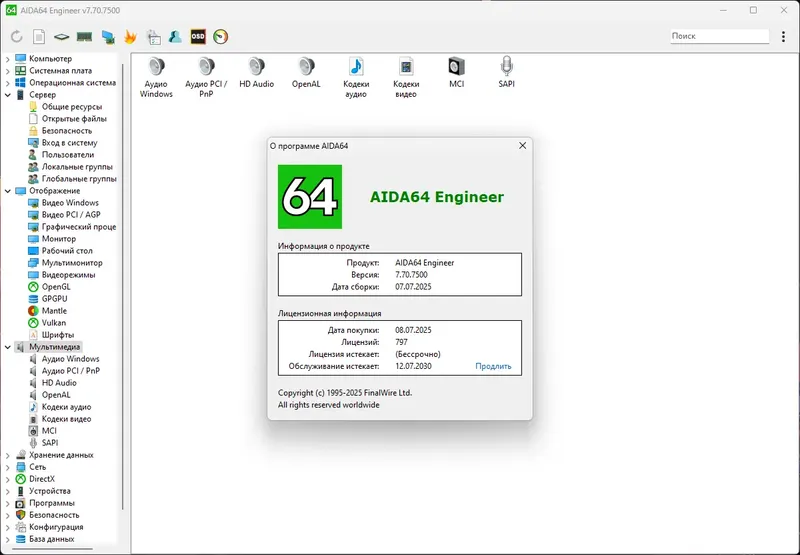Image resolution: width=800 pixels, height=555 pixels.
Task: Expand the Операционная система tree node
Action: [x=7, y=83]
